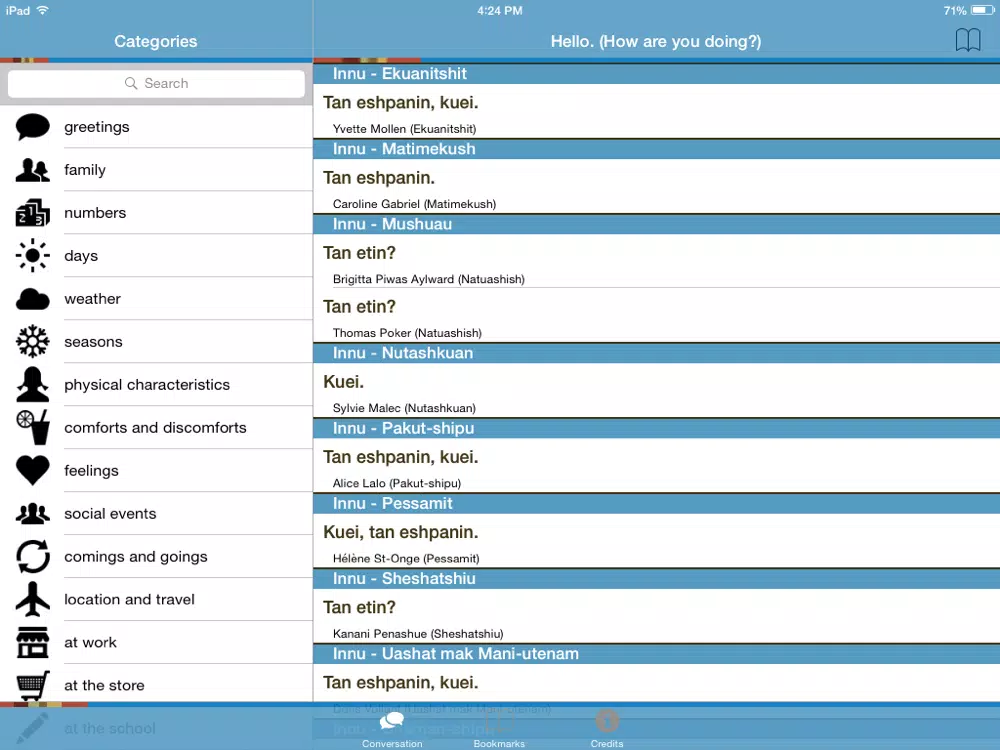Play Pakut-shipu phrase by Alice Lalo
Image resolution: width=1000 pixels, height=750 pixels.
click(x=656, y=466)
